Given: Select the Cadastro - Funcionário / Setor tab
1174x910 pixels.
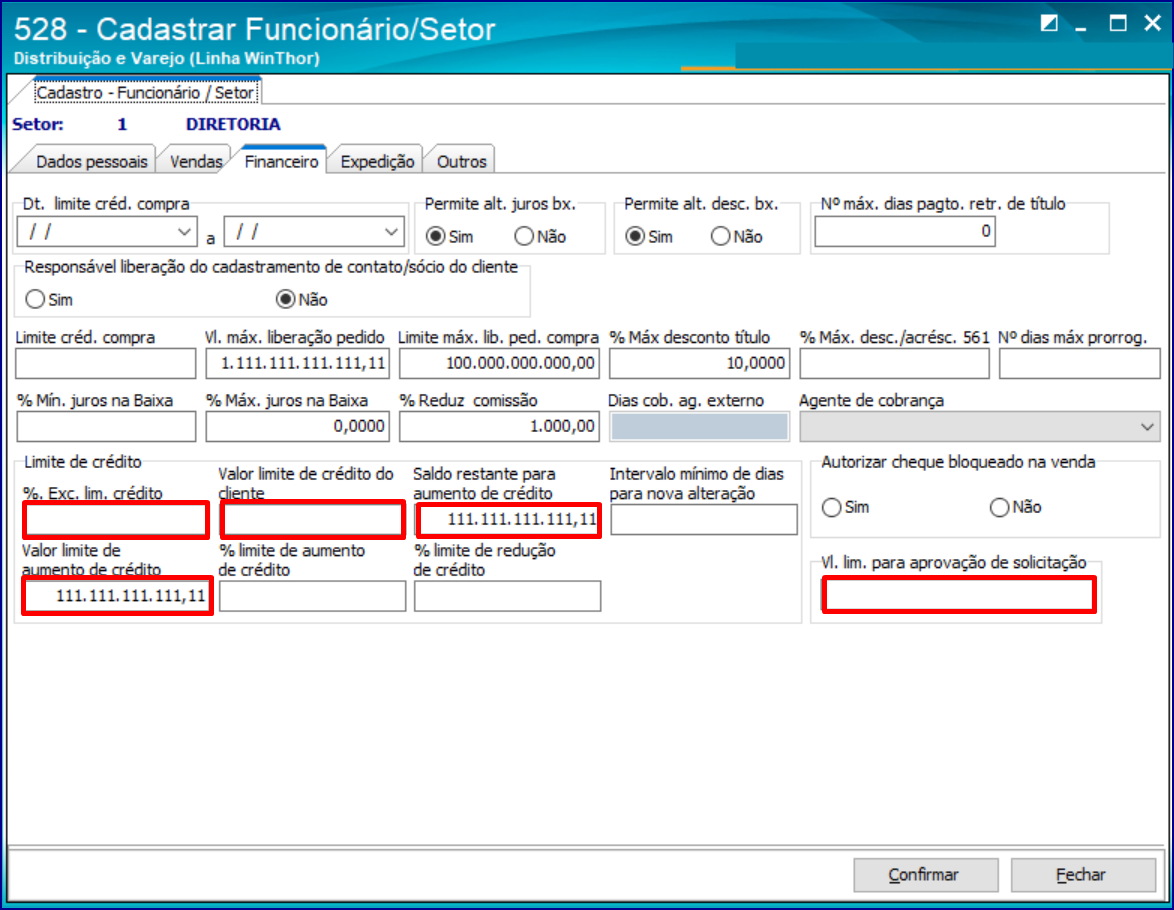Looking at the screenshot, I should click(x=146, y=92).
